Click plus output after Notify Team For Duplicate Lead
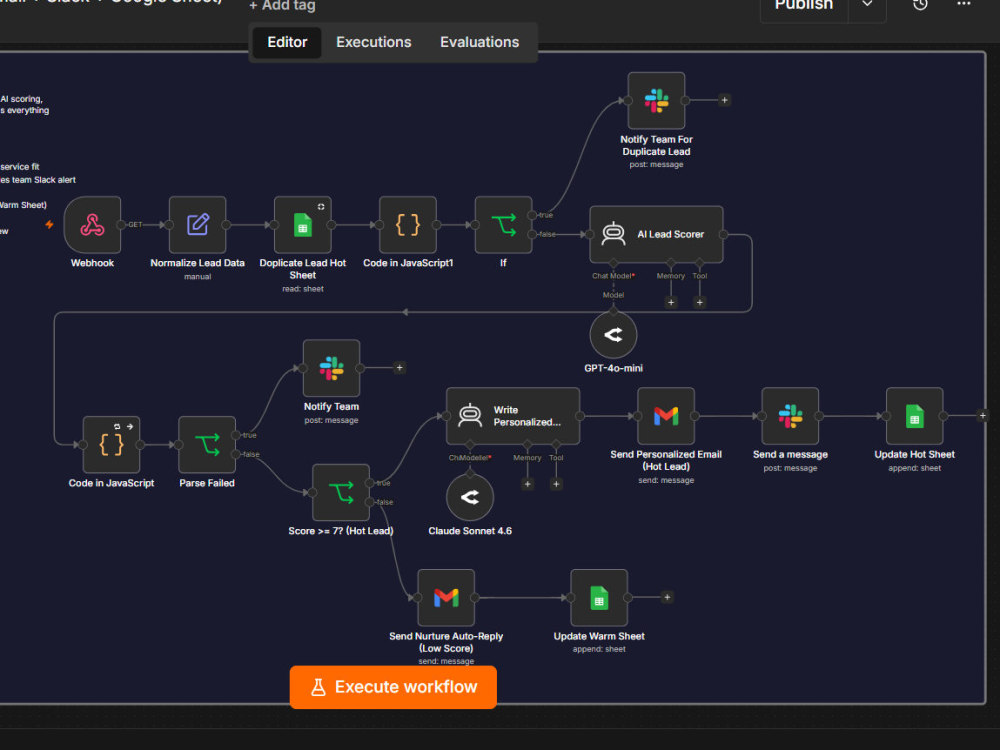This screenshot has width=1000, height=750. pyautogui.click(x=724, y=100)
